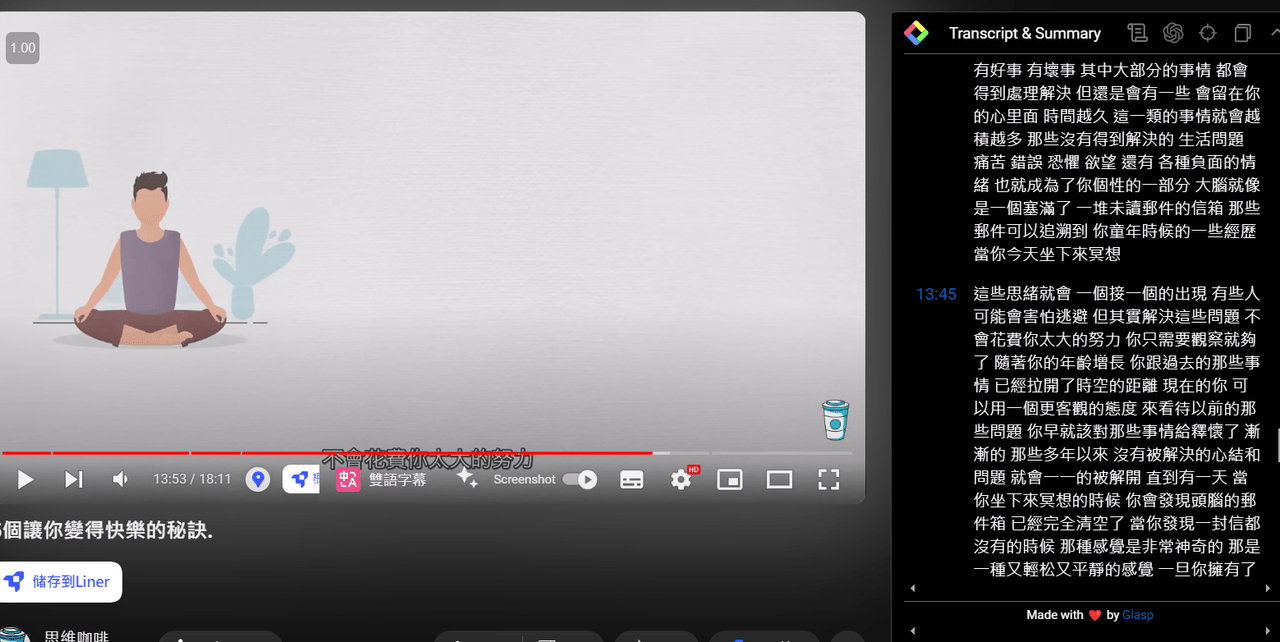The width and height of the screenshot is (1280, 642).
Task: Click the Glasp logo in the transcript panel
Action: (x=916, y=33)
